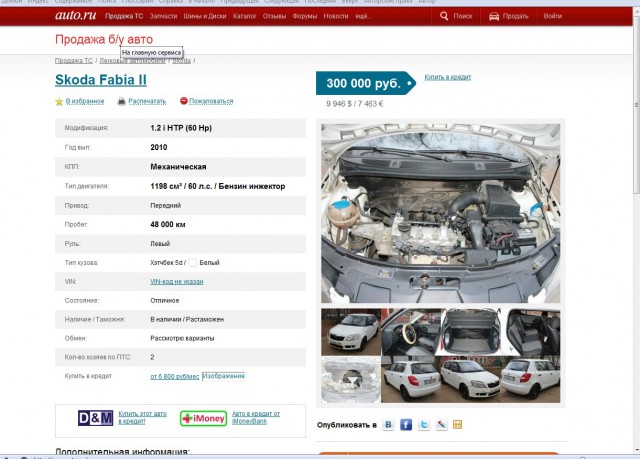Click the 1.2 i HTP (60 Hp) value
640x459 pixels.
coord(181,128)
